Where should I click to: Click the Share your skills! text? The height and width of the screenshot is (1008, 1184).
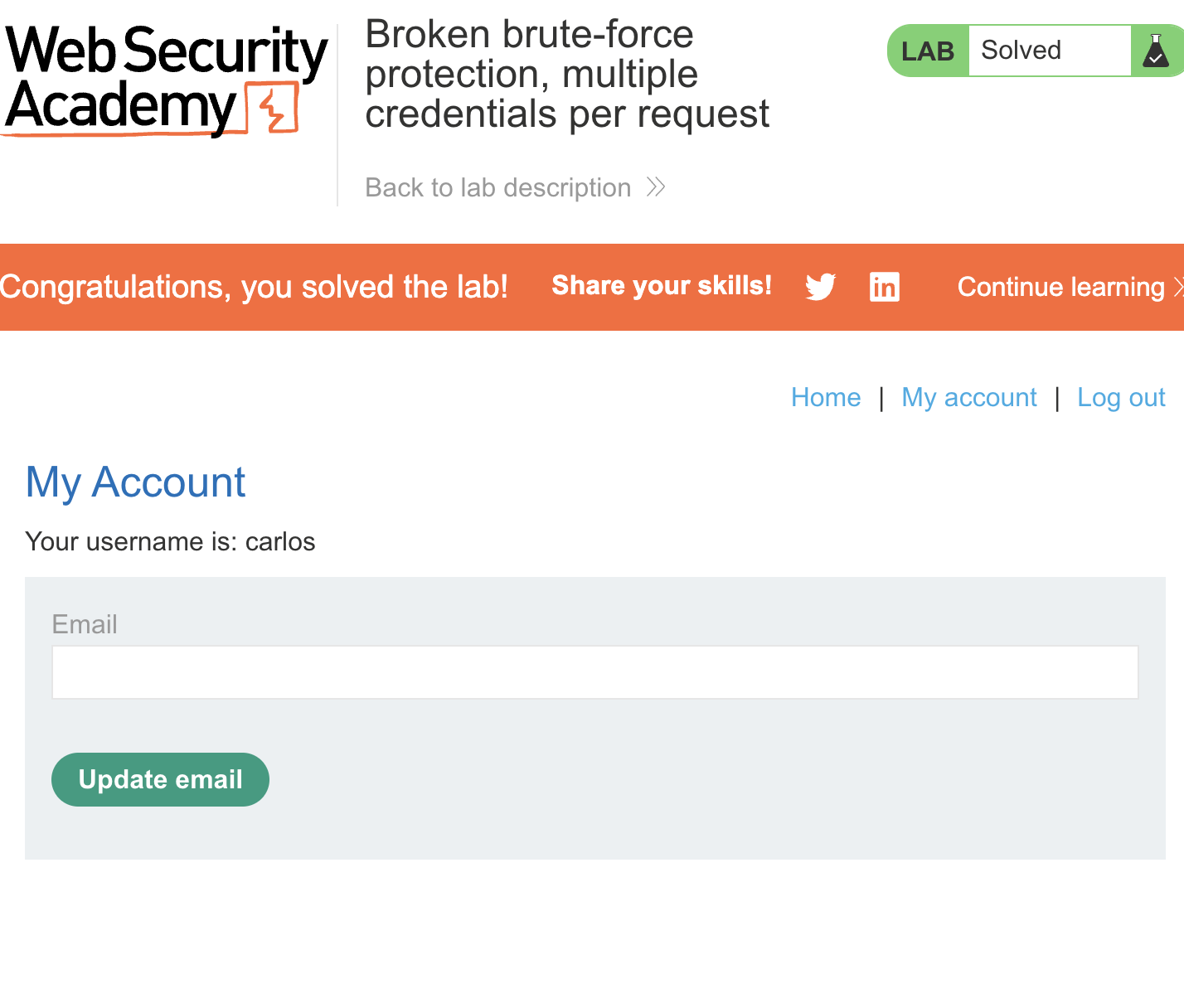662,286
